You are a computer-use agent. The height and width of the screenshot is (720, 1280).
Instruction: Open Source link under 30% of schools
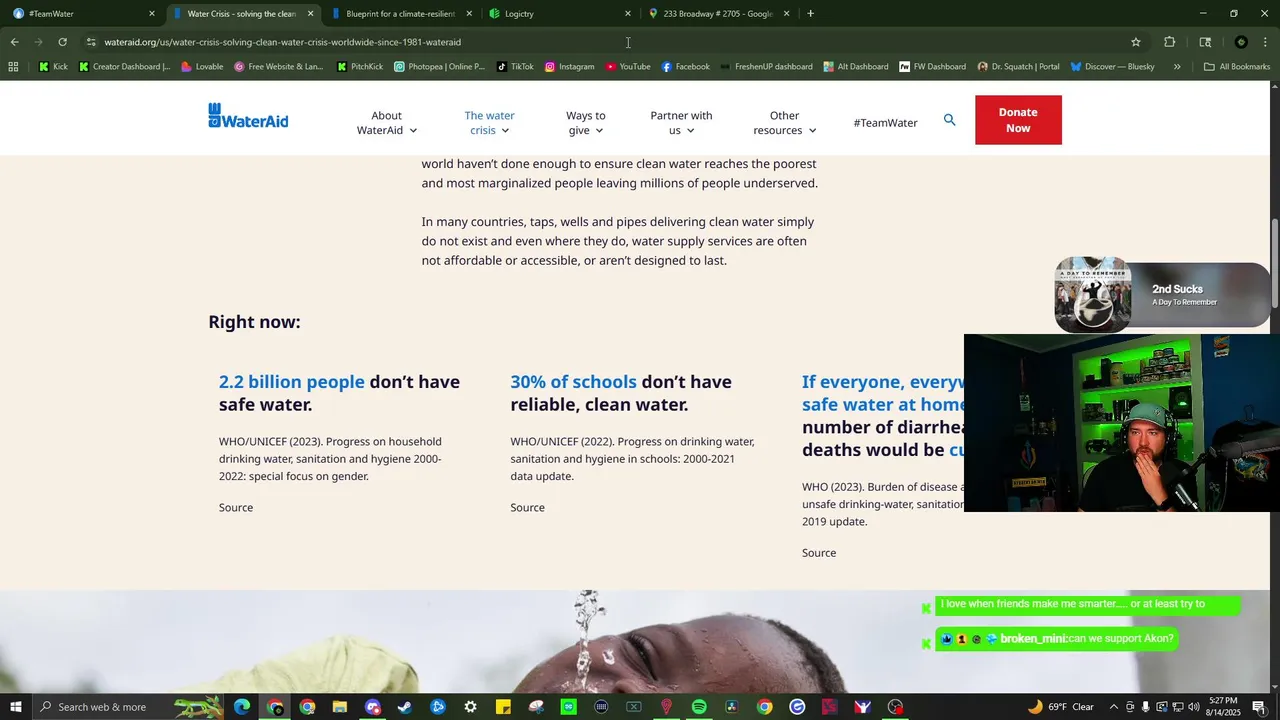tap(527, 508)
